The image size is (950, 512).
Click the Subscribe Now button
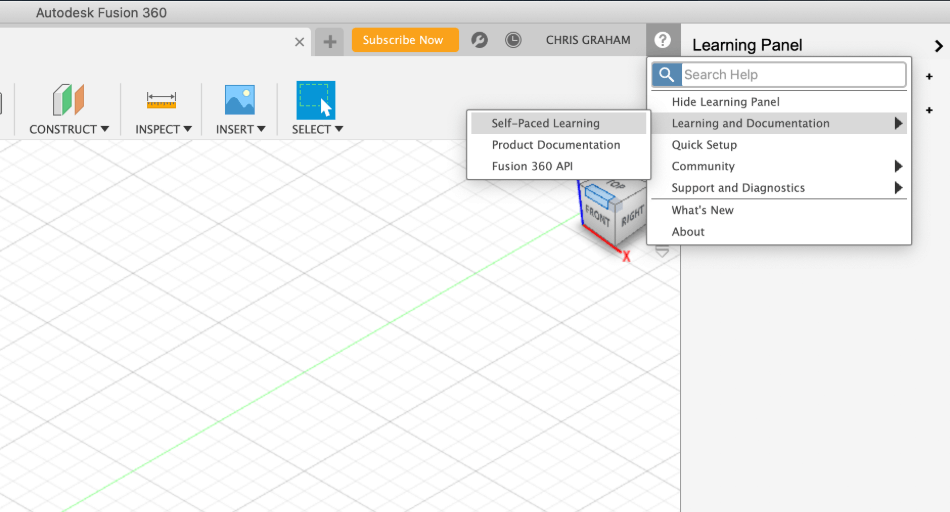pos(405,40)
